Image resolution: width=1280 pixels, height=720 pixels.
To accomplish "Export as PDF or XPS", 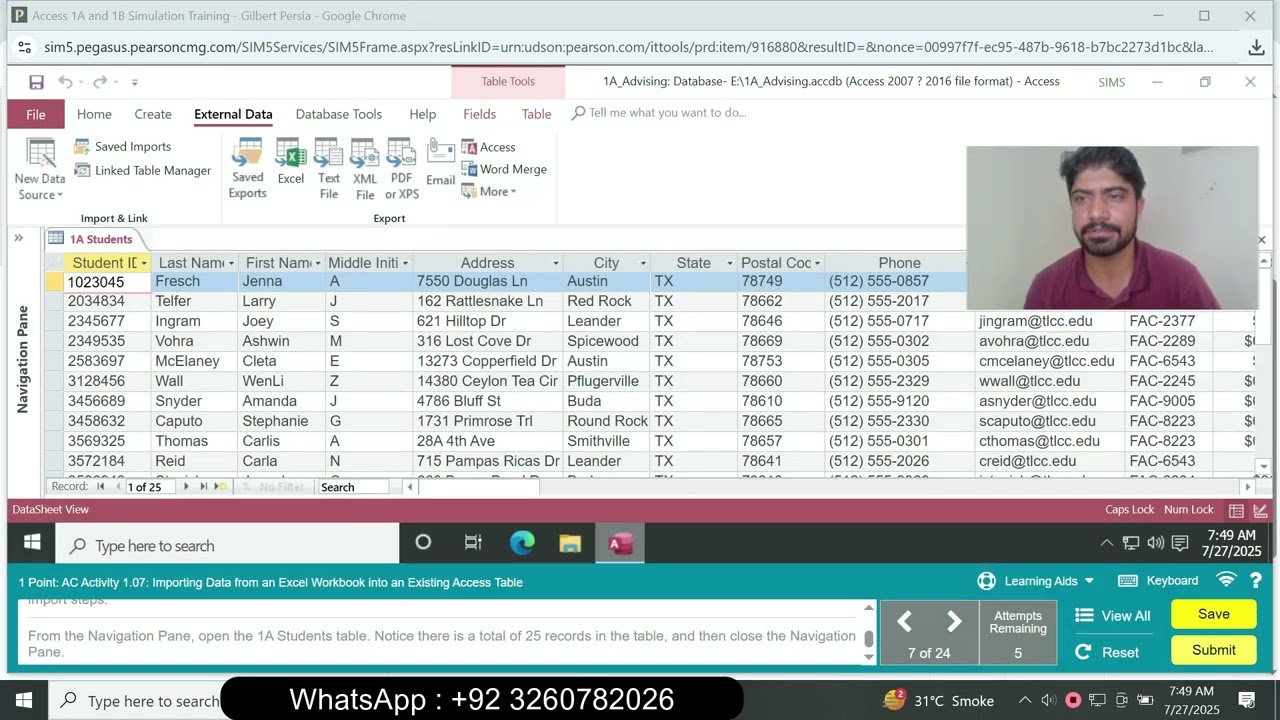I will click(x=402, y=169).
